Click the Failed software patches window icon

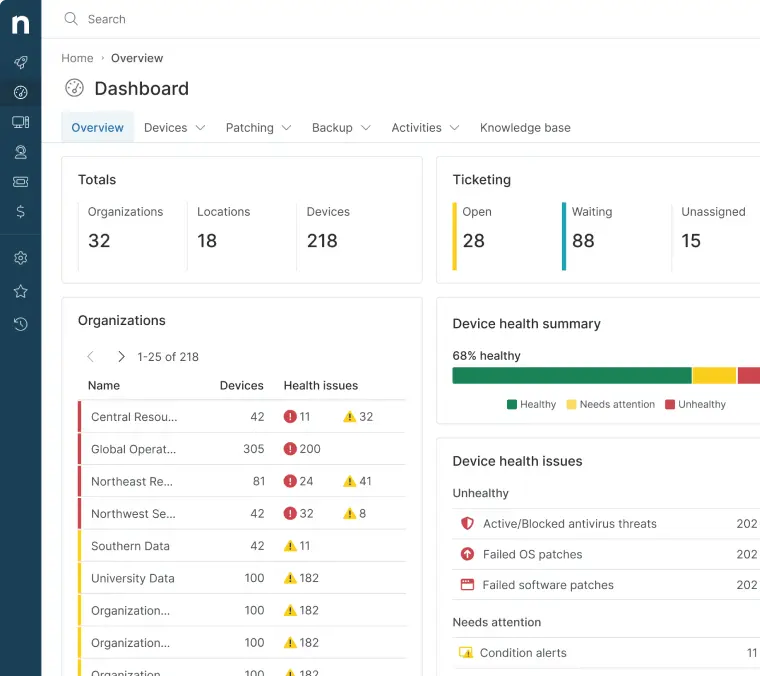[x=467, y=584]
